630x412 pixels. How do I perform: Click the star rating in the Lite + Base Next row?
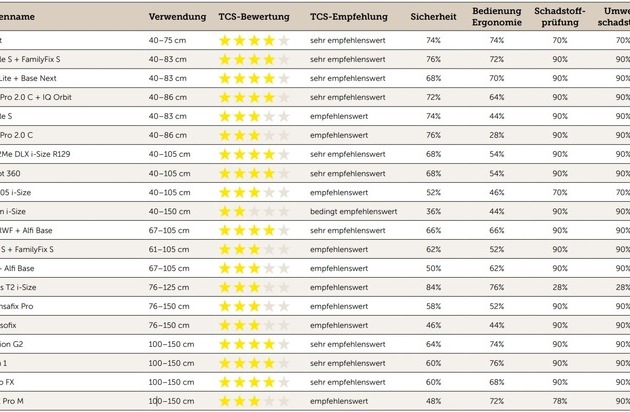point(254,79)
